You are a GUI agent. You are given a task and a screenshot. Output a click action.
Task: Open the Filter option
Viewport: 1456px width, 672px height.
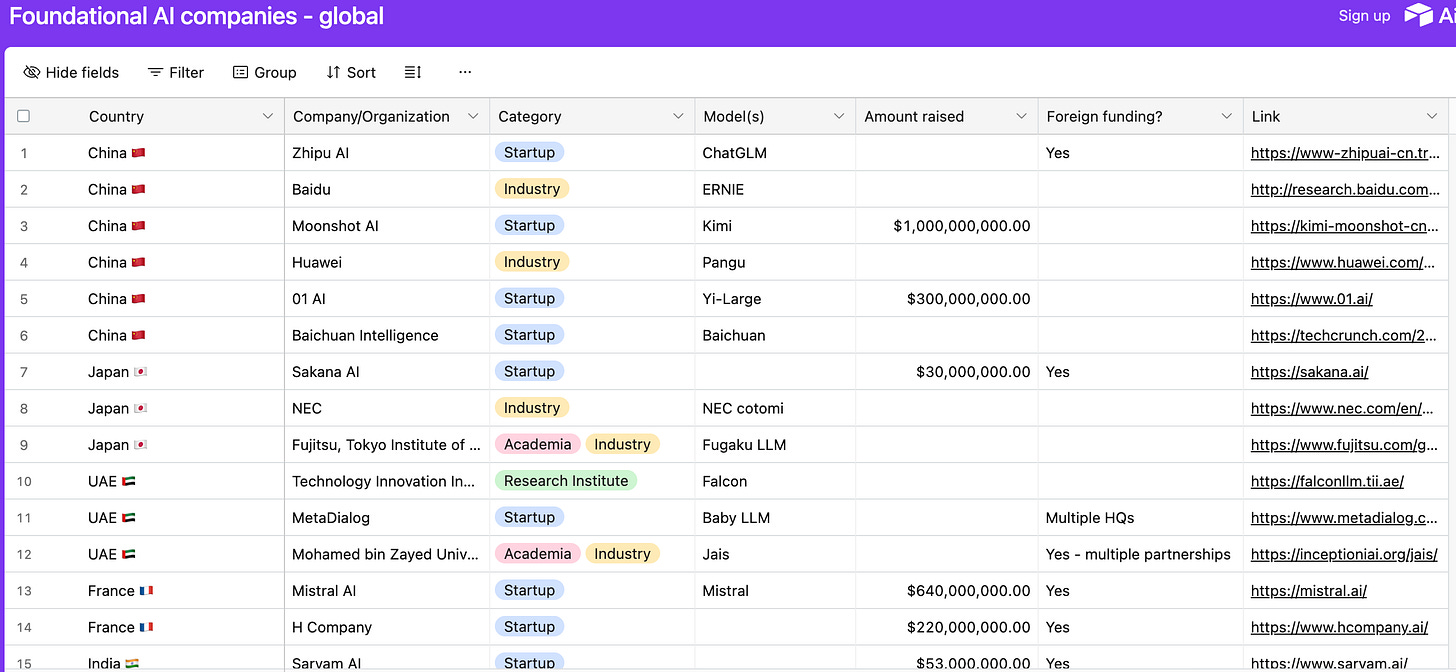(x=176, y=72)
